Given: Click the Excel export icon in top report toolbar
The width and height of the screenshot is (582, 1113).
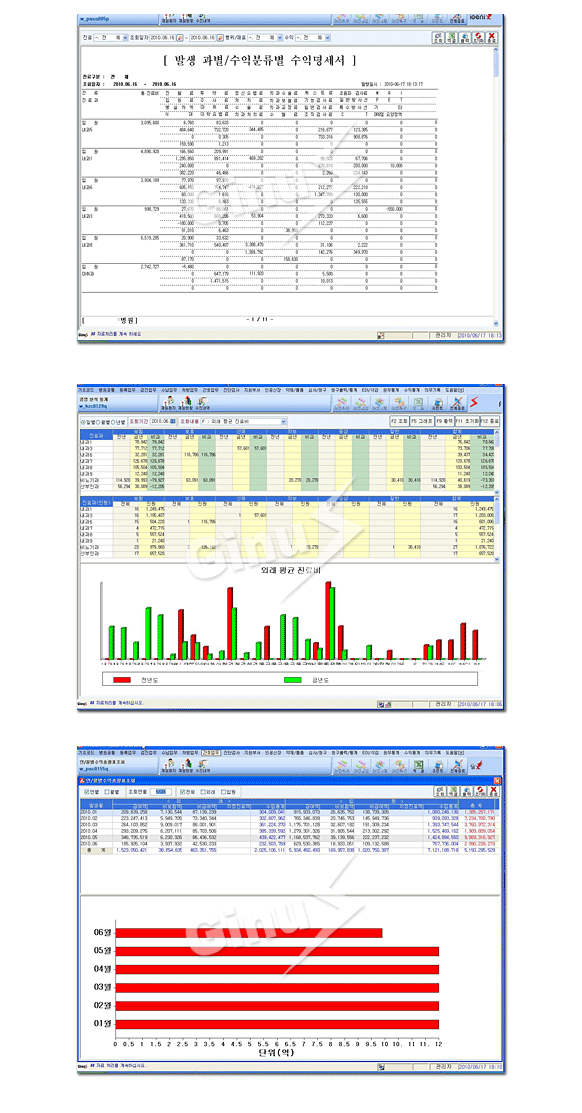Looking at the screenshot, I should (x=451, y=37).
